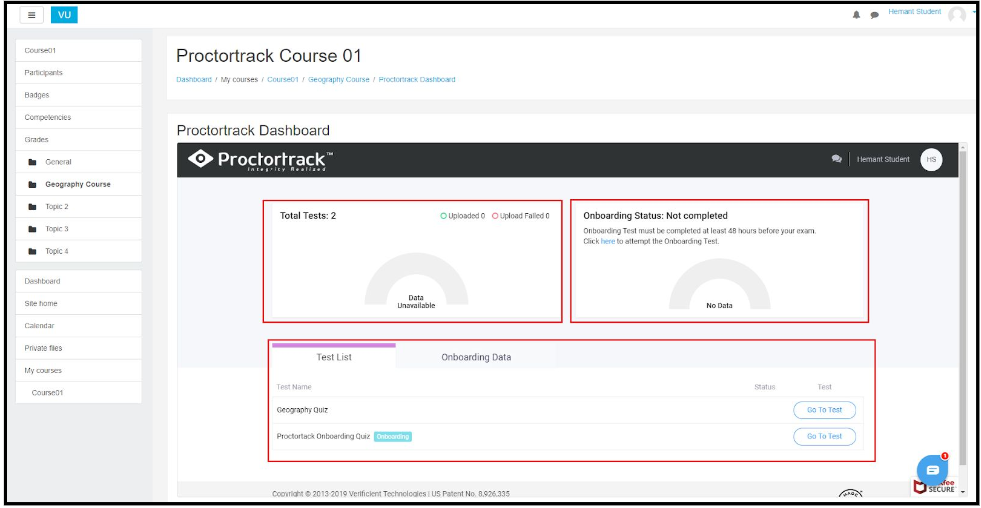Click Topic 2 folder icon
The image size is (981, 508).
point(33,207)
